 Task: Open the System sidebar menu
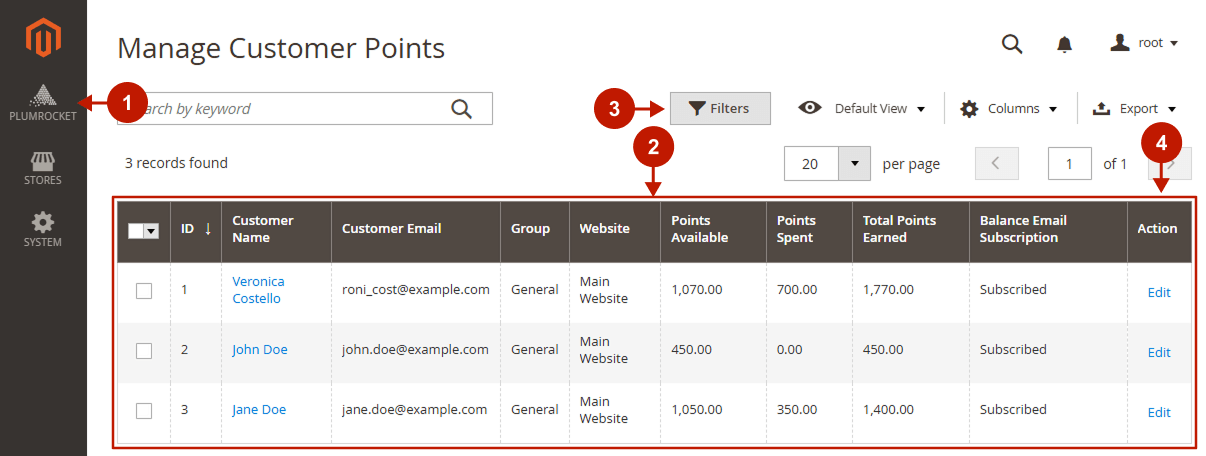click(x=43, y=229)
